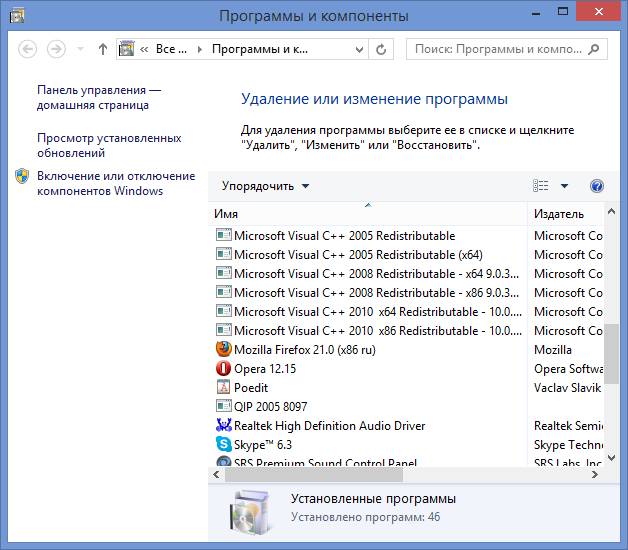Click the Opera 12.15 program icon
628x550 pixels.
pyautogui.click(x=223, y=369)
